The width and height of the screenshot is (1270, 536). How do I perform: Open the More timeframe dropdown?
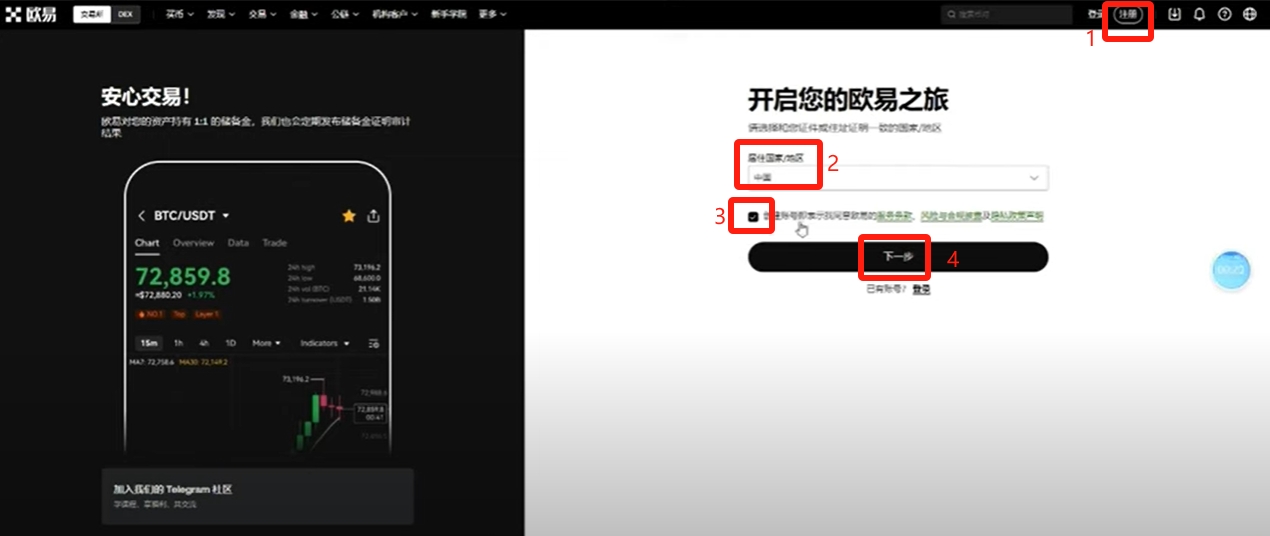[x=266, y=343]
